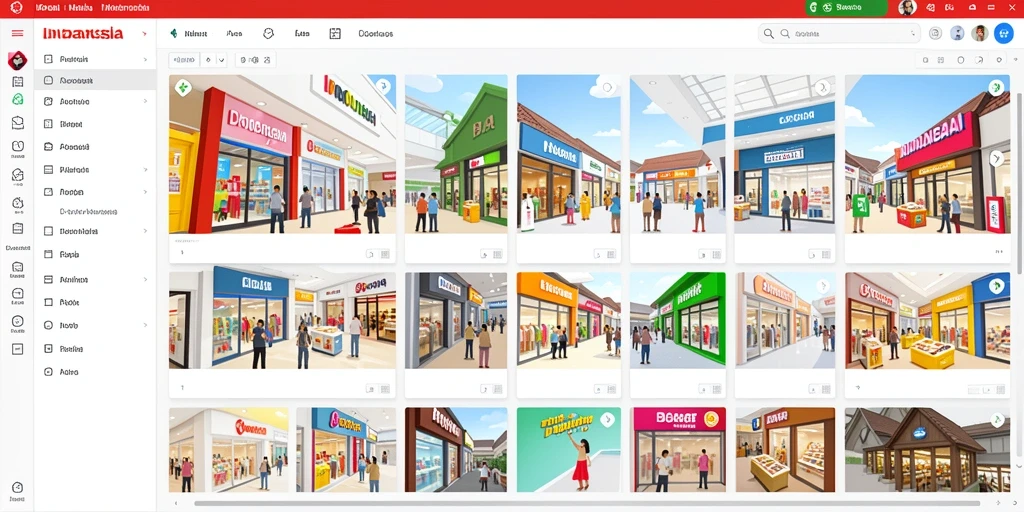Open the first large mall storefront thumbnail
The image size is (1024, 512).
click(282, 154)
